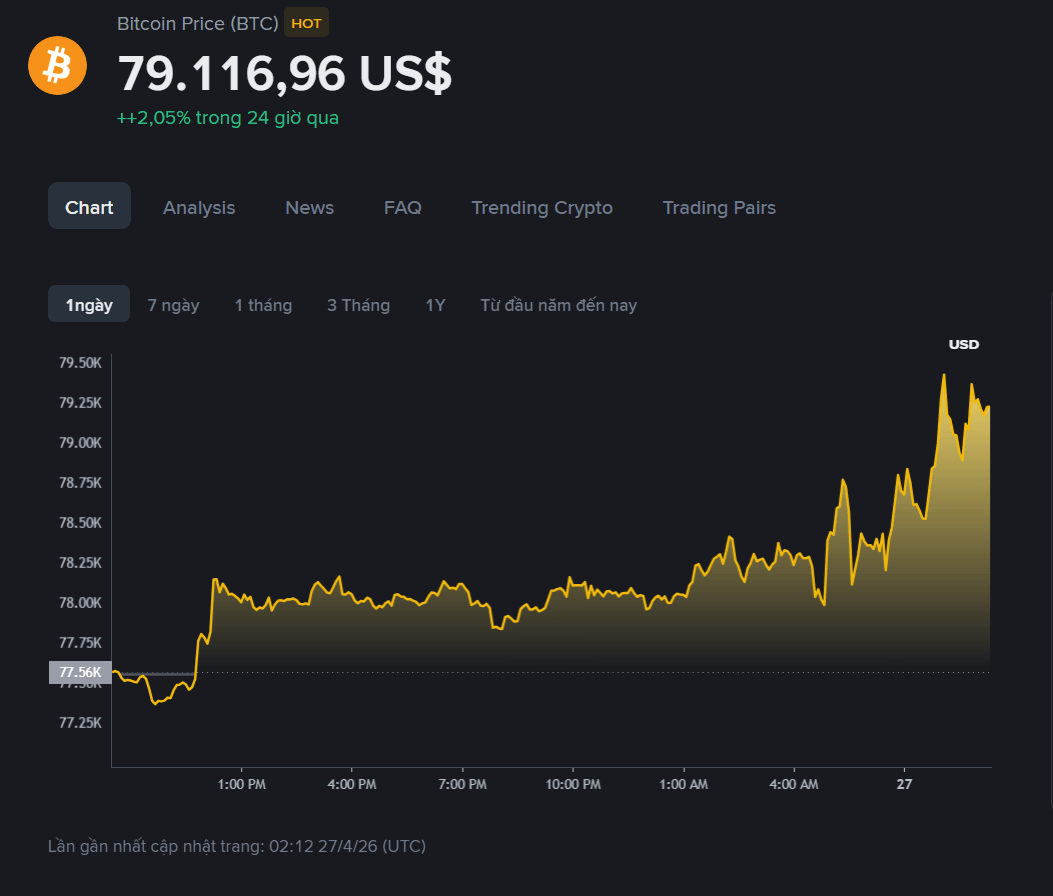Go to the Trending Crypto tab
1053x896 pixels.
pos(542,208)
